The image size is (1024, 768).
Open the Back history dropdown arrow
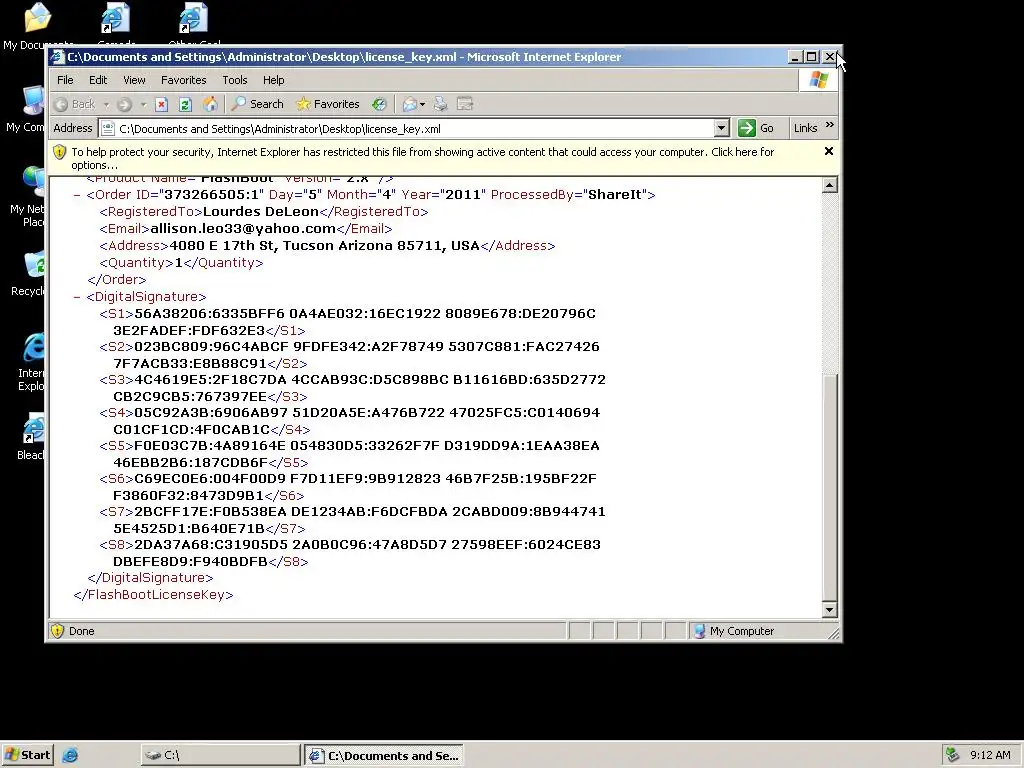(x=106, y=104)
